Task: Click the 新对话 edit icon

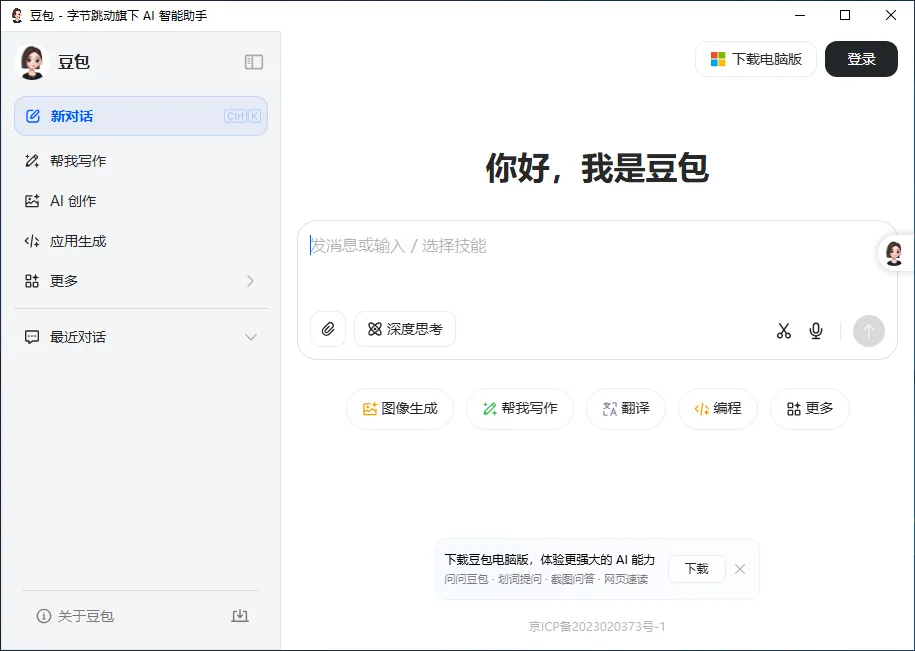Action: 33,116
